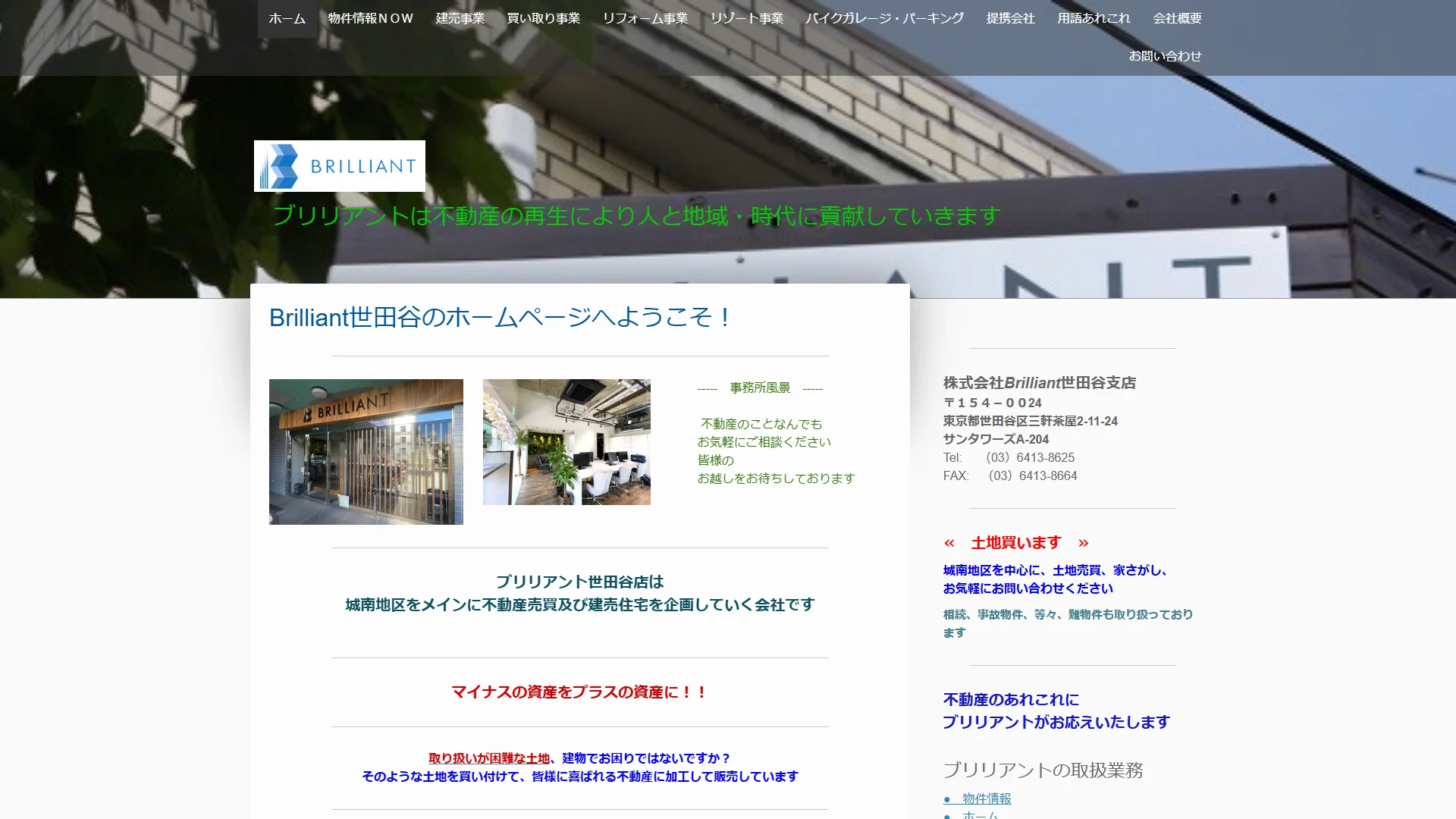This screenshot has height=819, width=1456.
Task: Open バイクガレージ・パーキング in the navigation
Action: tap(885, 18)
